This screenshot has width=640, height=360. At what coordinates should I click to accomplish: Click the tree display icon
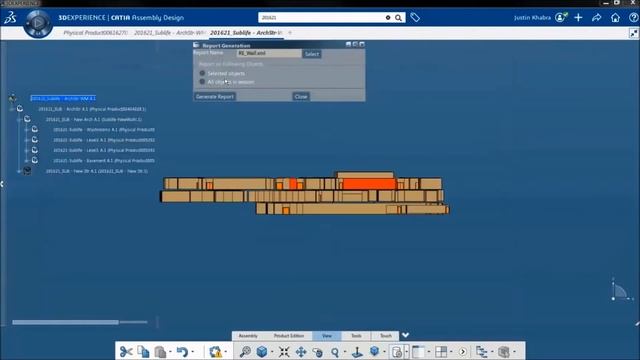coord(418,351)
